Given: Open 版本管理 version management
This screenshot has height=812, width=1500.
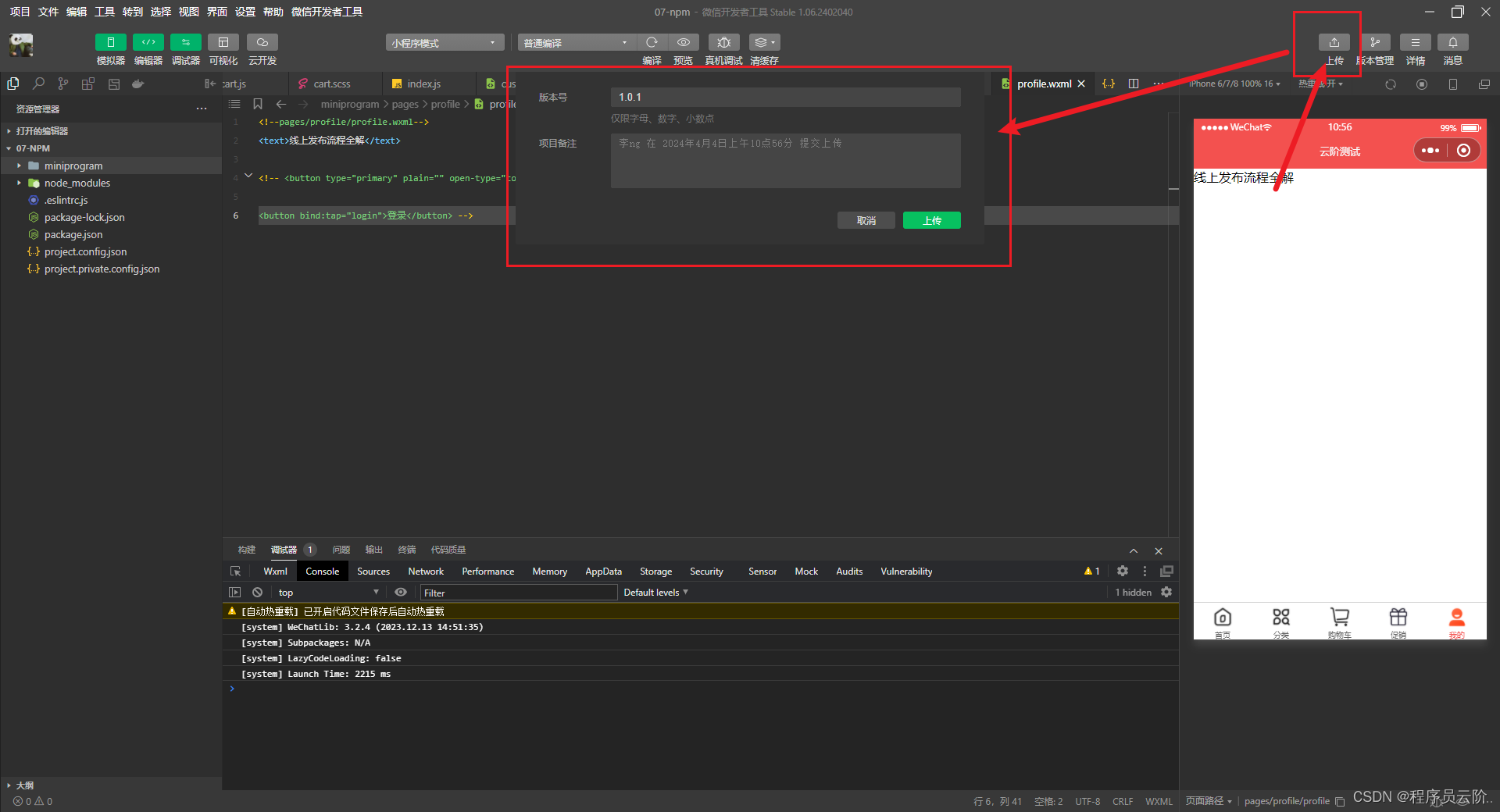Looking at the screenshot, I should (1375, 42).
